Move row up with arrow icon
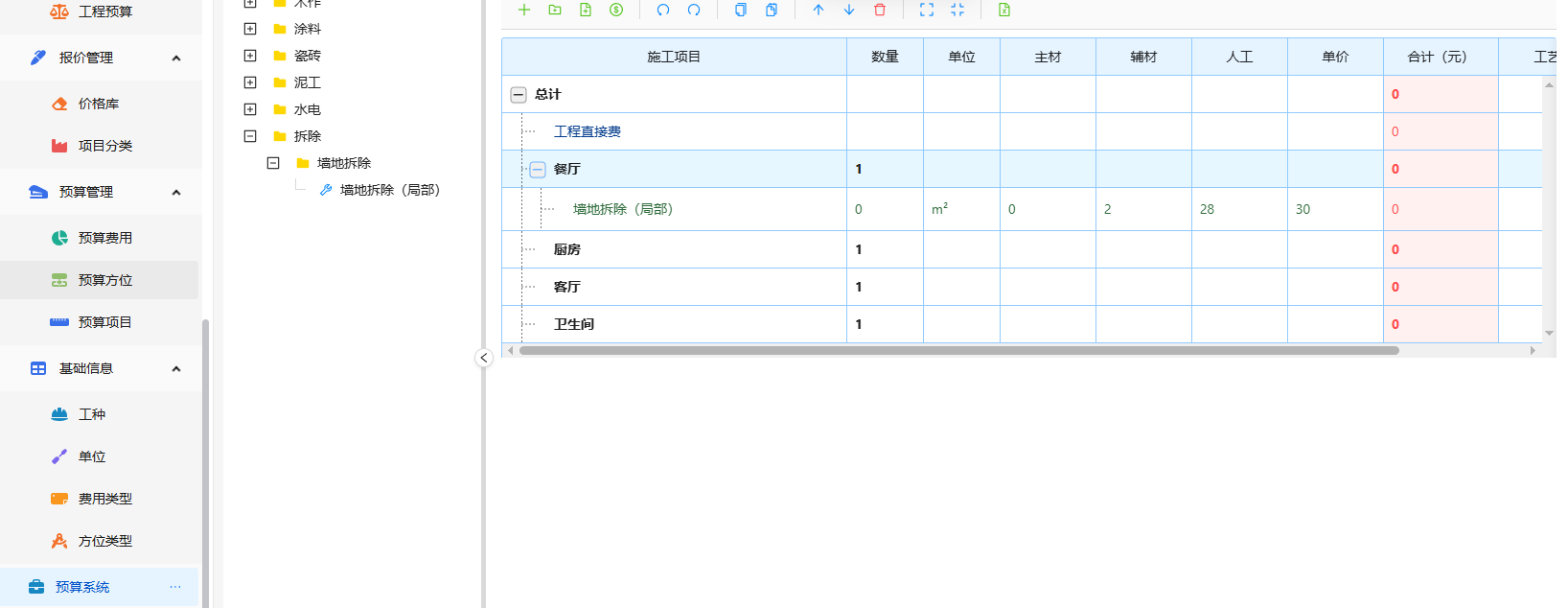 point(819,10)
